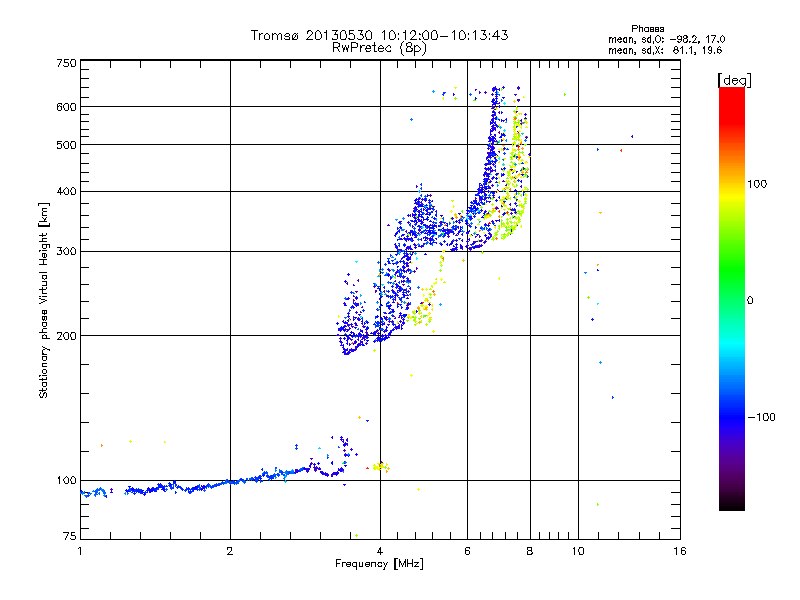The image size is (800, 600).
Task: Click the 'mean, sd,O: -98.2, 17.0' line
Action: [x=666, y=39]
